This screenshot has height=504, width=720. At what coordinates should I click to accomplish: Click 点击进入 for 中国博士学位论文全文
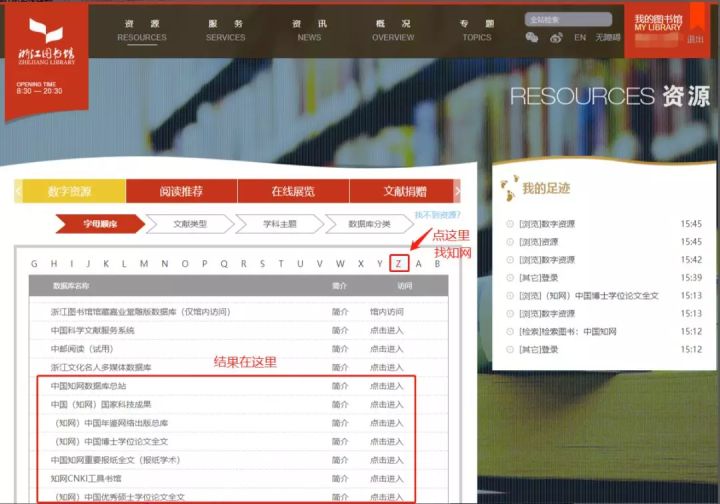pyautogui.click(x=387, y=442)
